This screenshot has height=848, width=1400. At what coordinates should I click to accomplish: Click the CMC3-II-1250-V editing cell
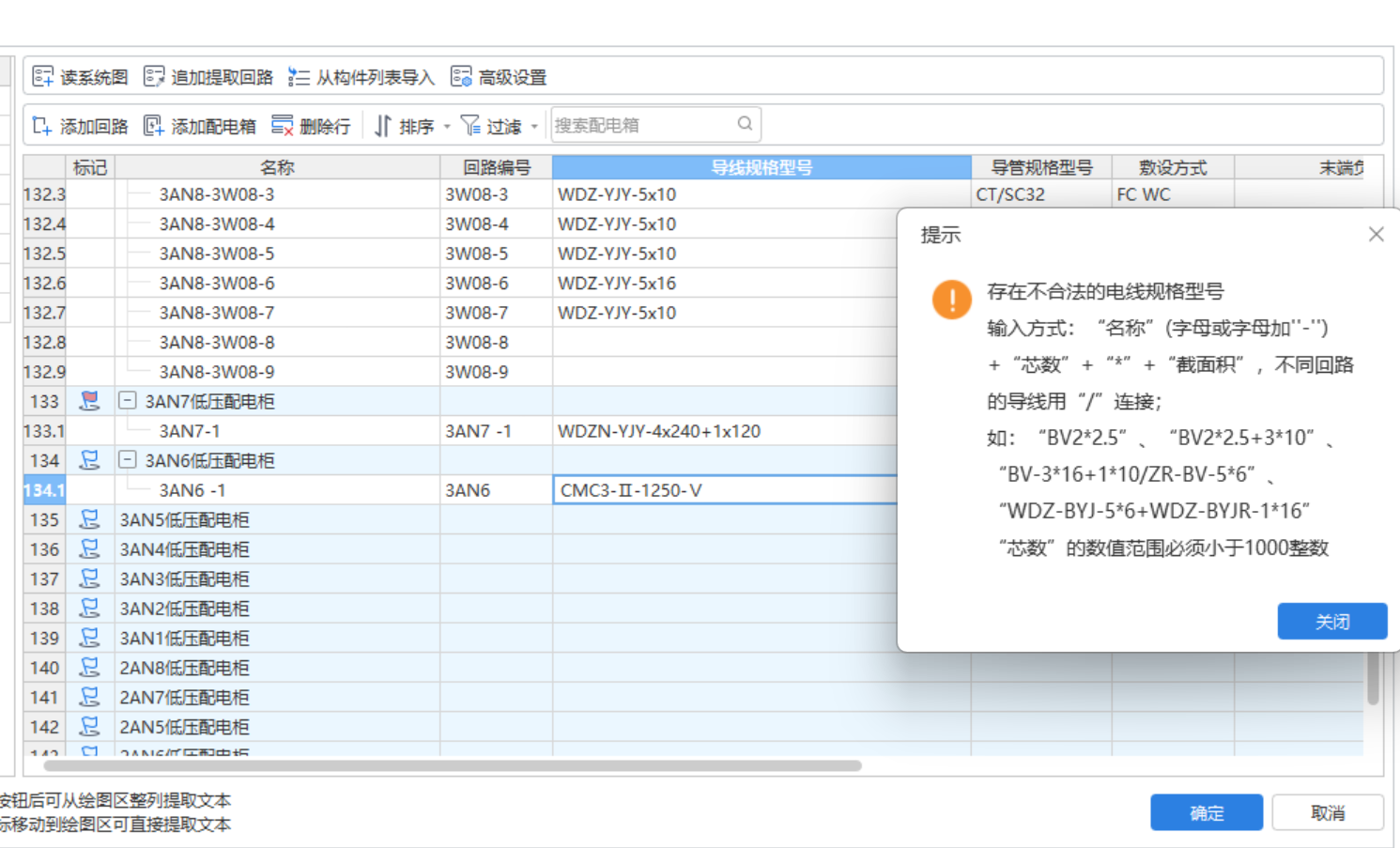tap(725, 490)
